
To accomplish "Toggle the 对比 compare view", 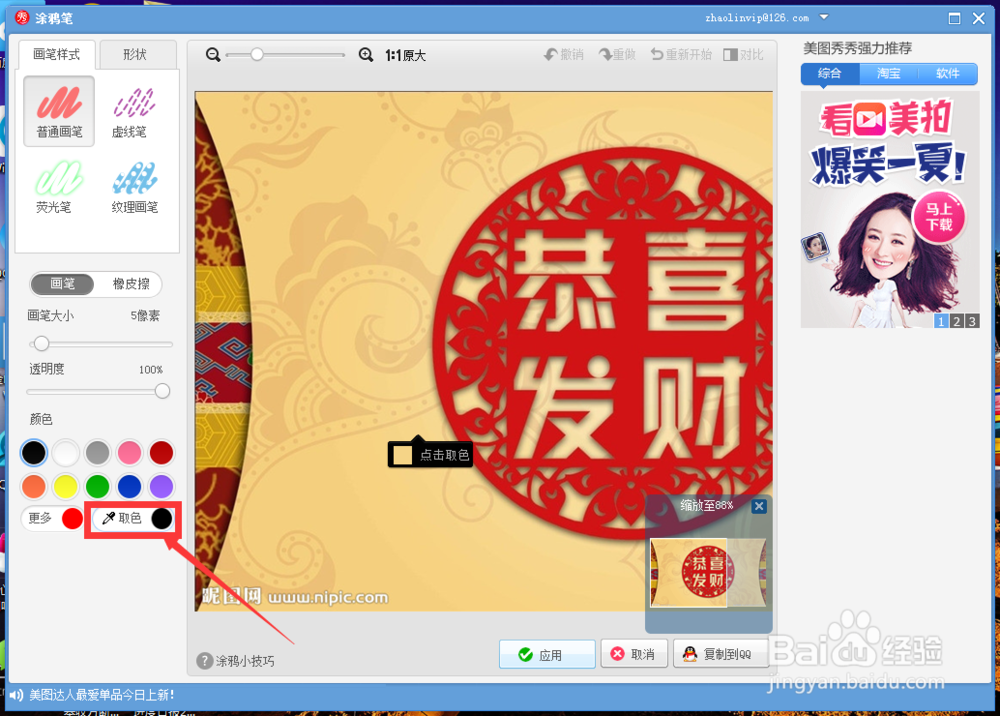I will [744, 55].
